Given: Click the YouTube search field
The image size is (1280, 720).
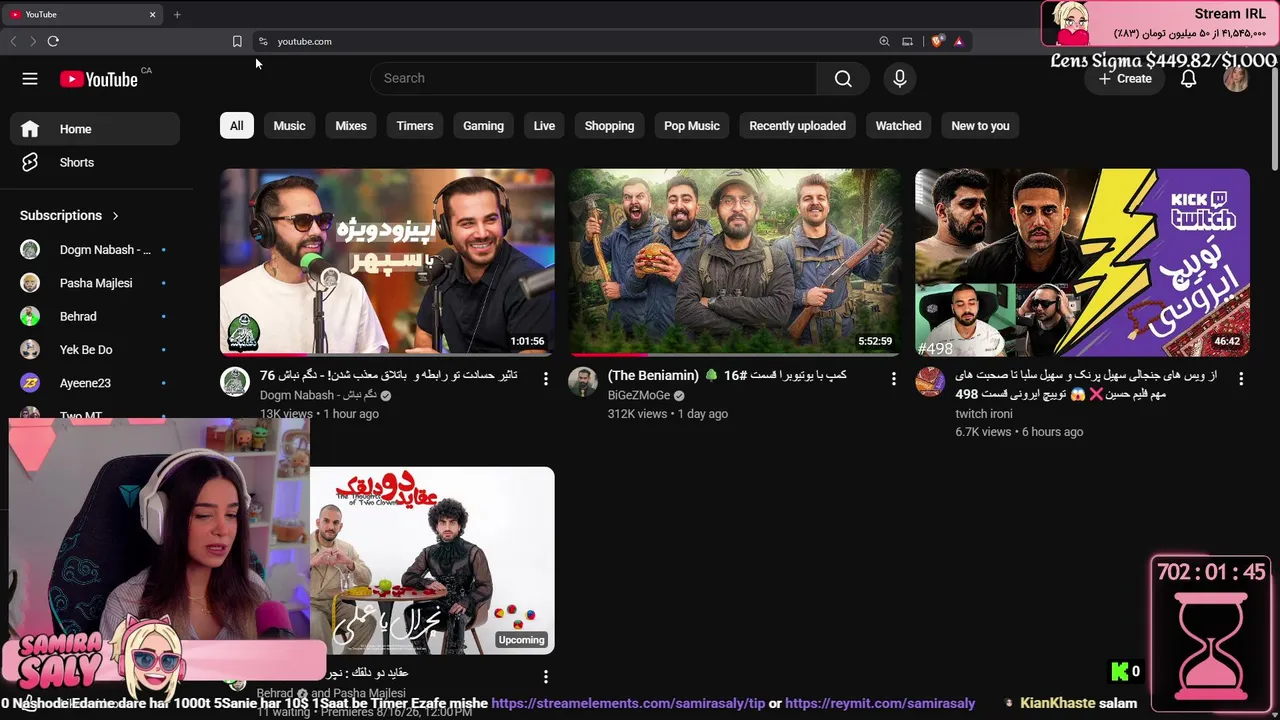Looking at the screenshot, I should click(x=593, y=79).
